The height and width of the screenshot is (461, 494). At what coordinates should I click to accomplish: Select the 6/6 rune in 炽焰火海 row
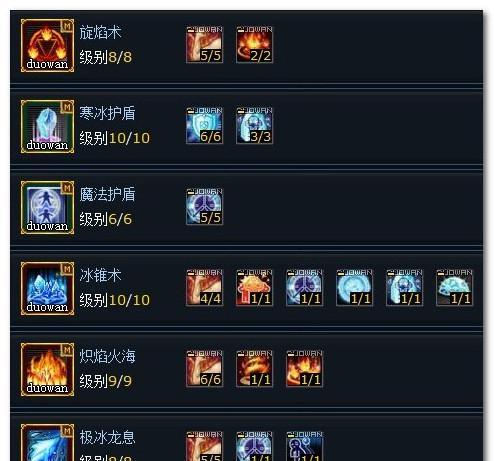(205, 369)
